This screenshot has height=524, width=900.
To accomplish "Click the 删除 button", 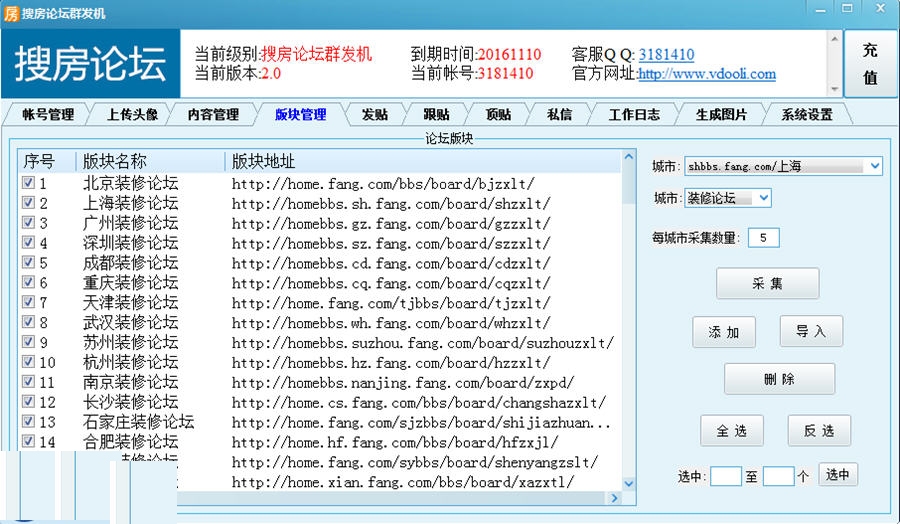I will coord(779,379).
